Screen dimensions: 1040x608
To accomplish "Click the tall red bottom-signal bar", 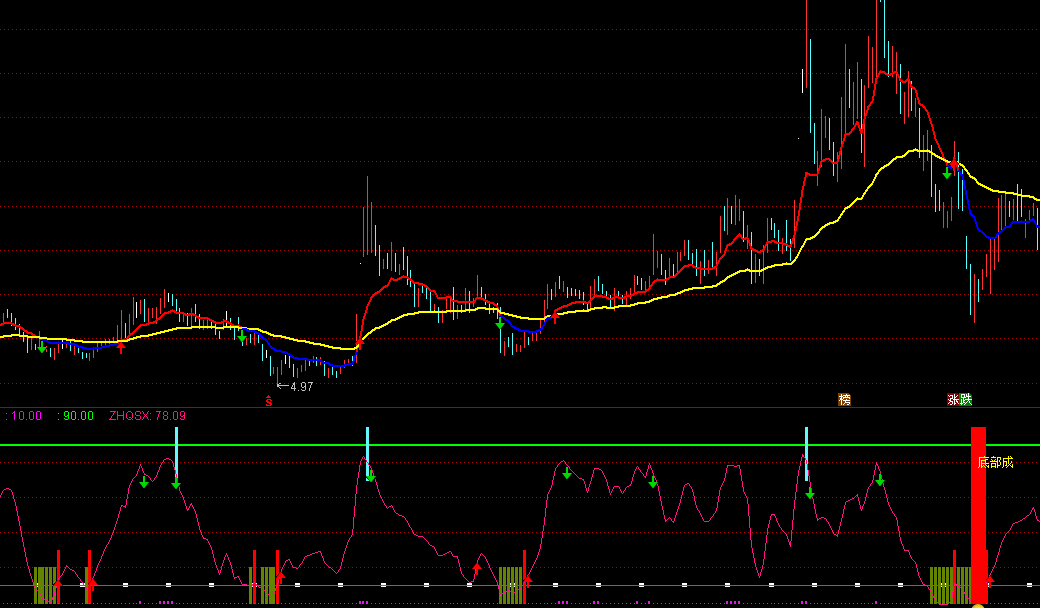I will pyautogui.click(x=978, y=515).
